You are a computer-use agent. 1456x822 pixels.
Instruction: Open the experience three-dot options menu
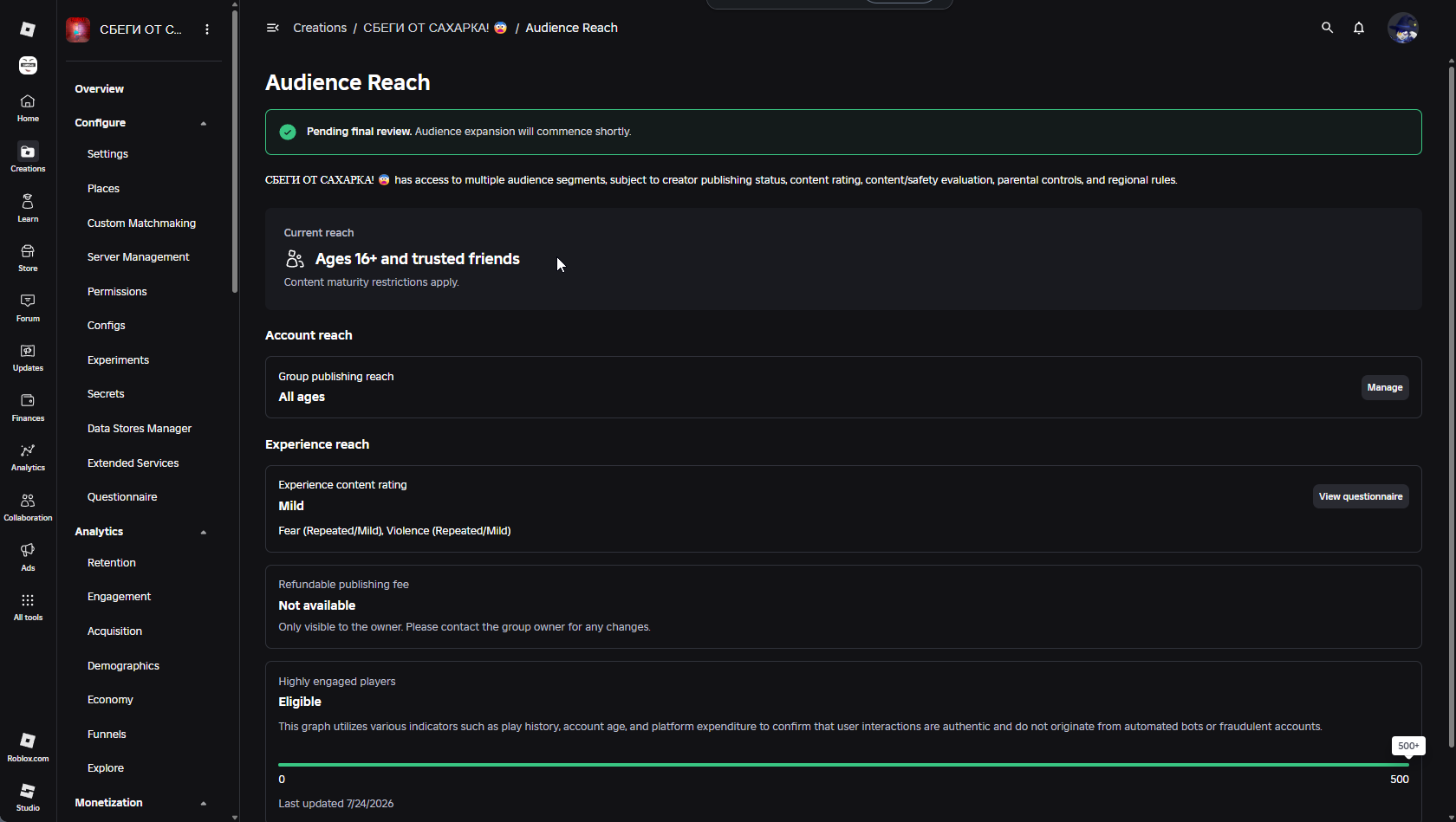click(x=207, y=29)
